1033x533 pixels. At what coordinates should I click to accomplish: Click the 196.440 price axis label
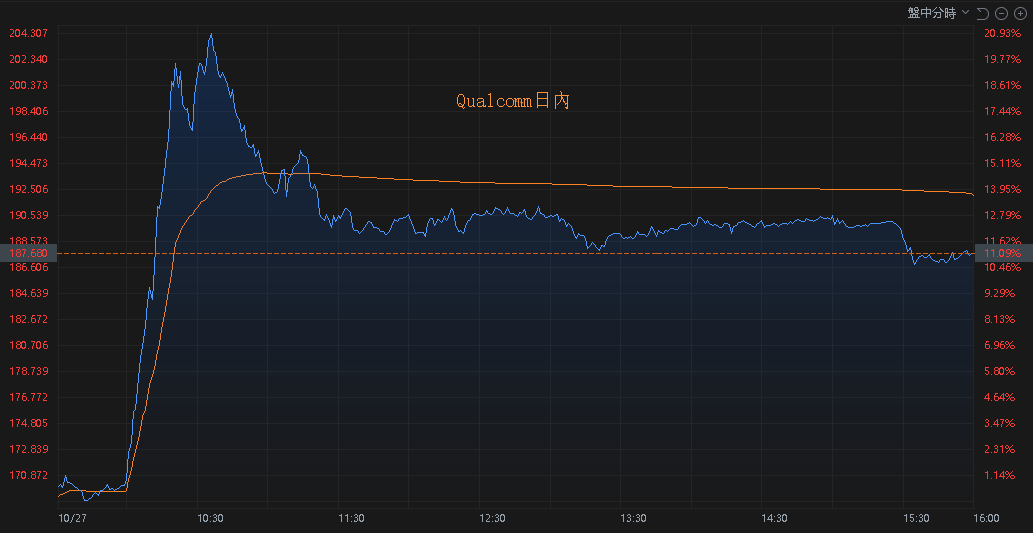(28, 137)
